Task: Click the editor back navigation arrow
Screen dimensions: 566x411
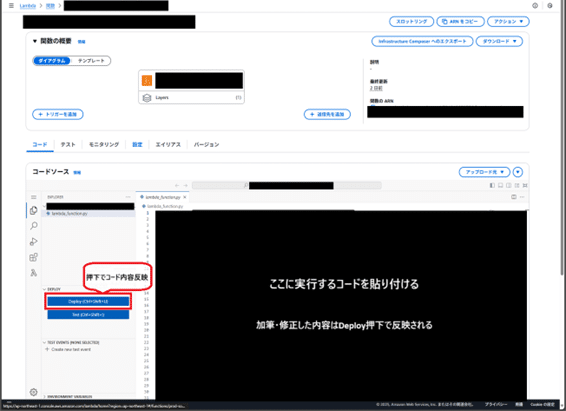Action: (x=177, y=185)
